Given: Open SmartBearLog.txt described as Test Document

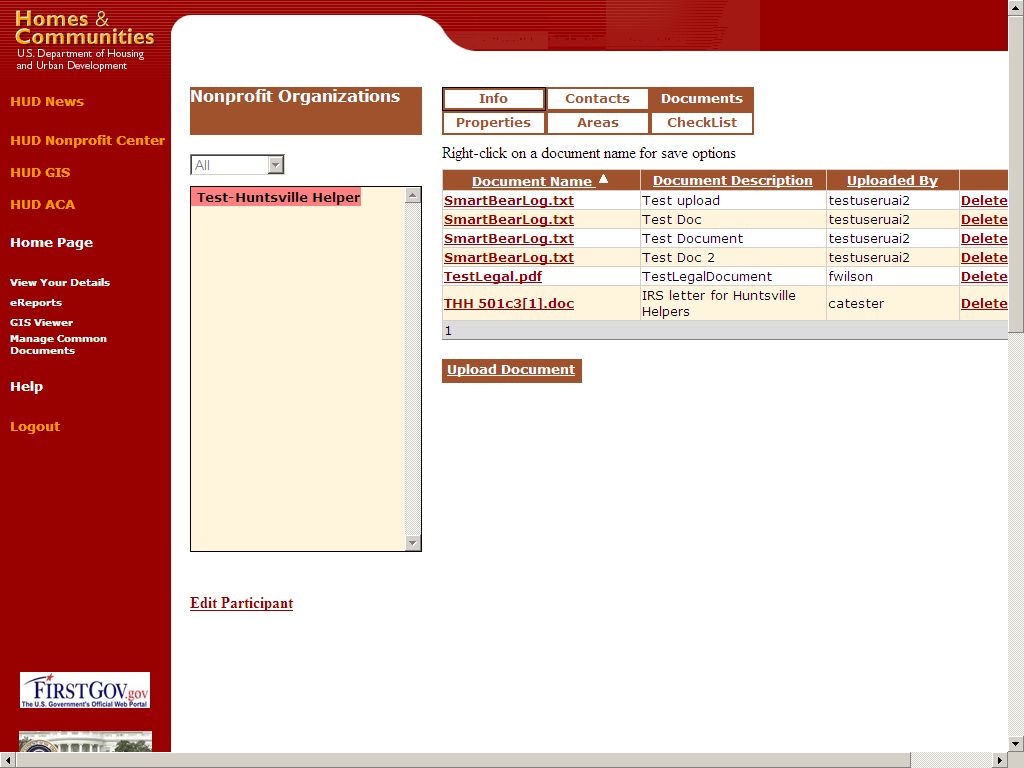Looking at the screenshot, I should pyautogui.click(x=509, y=238).
